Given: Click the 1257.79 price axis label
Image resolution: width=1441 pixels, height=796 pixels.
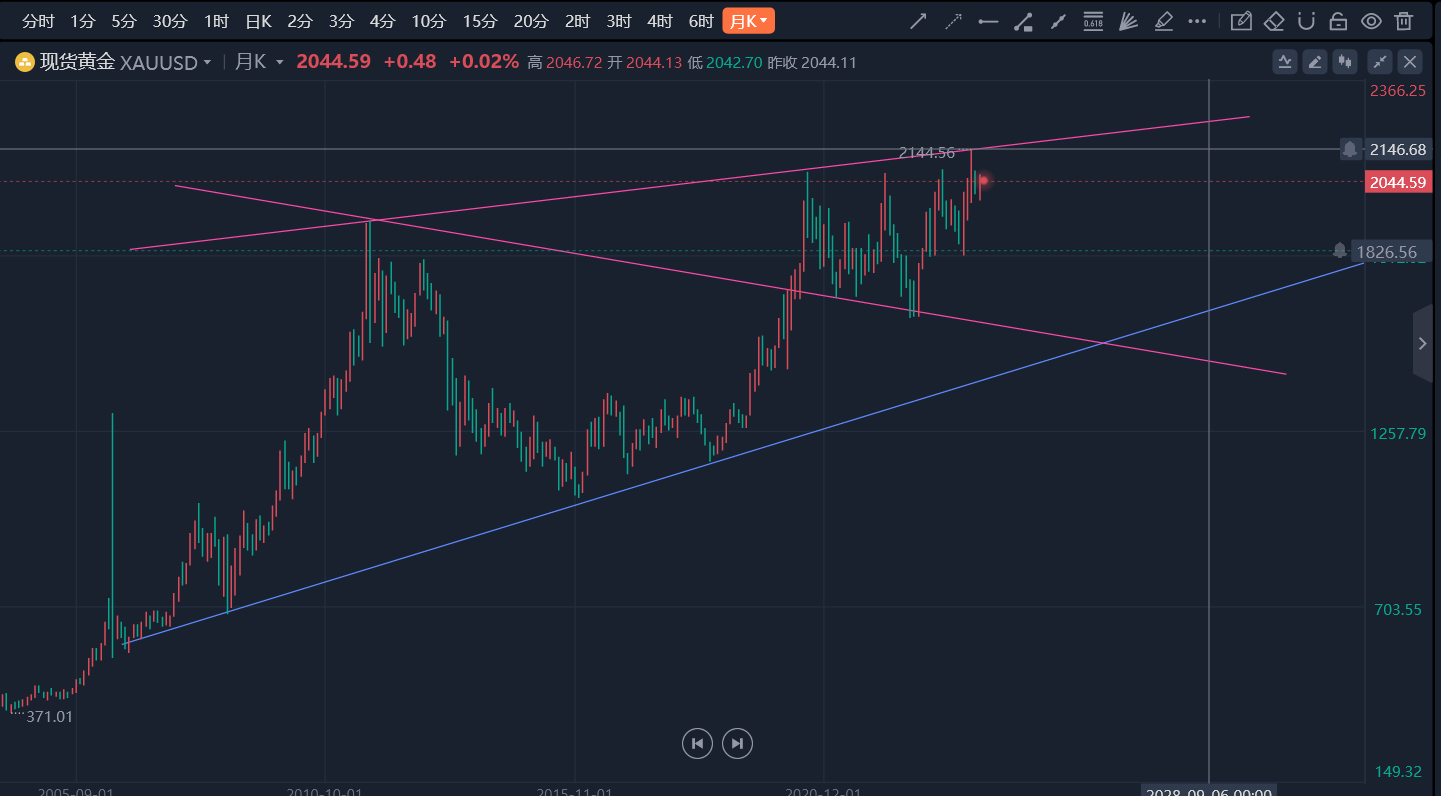Looking at the screenshot, I should 1398,433.
